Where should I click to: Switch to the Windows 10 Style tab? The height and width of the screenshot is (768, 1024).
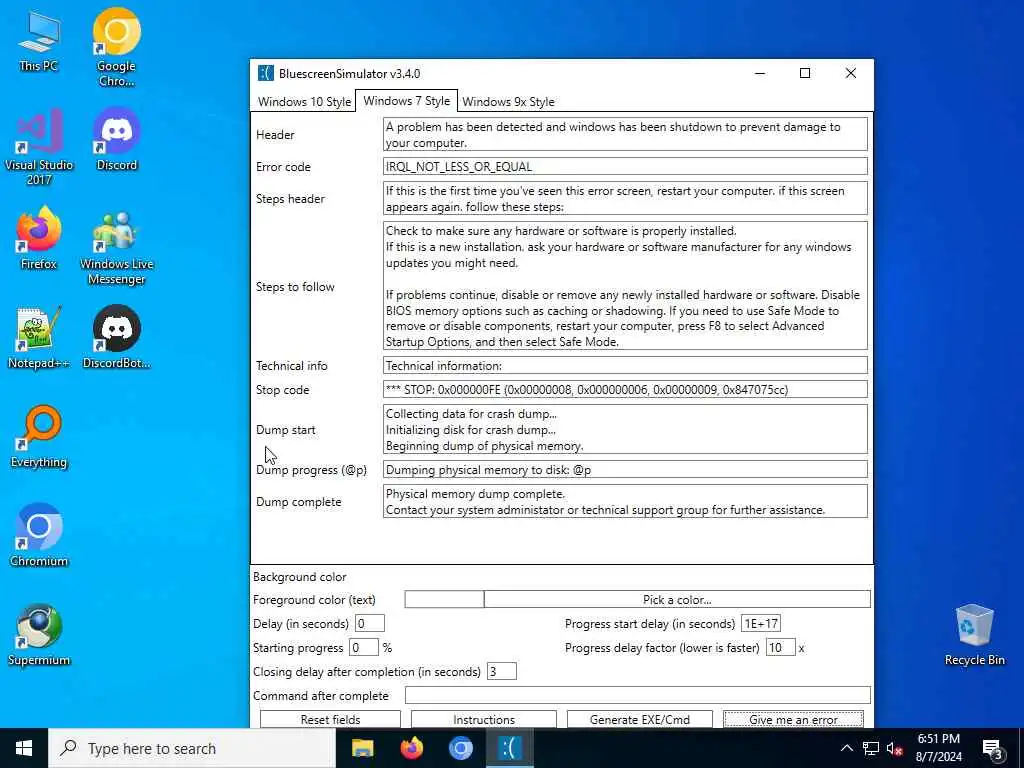point(304,102)
